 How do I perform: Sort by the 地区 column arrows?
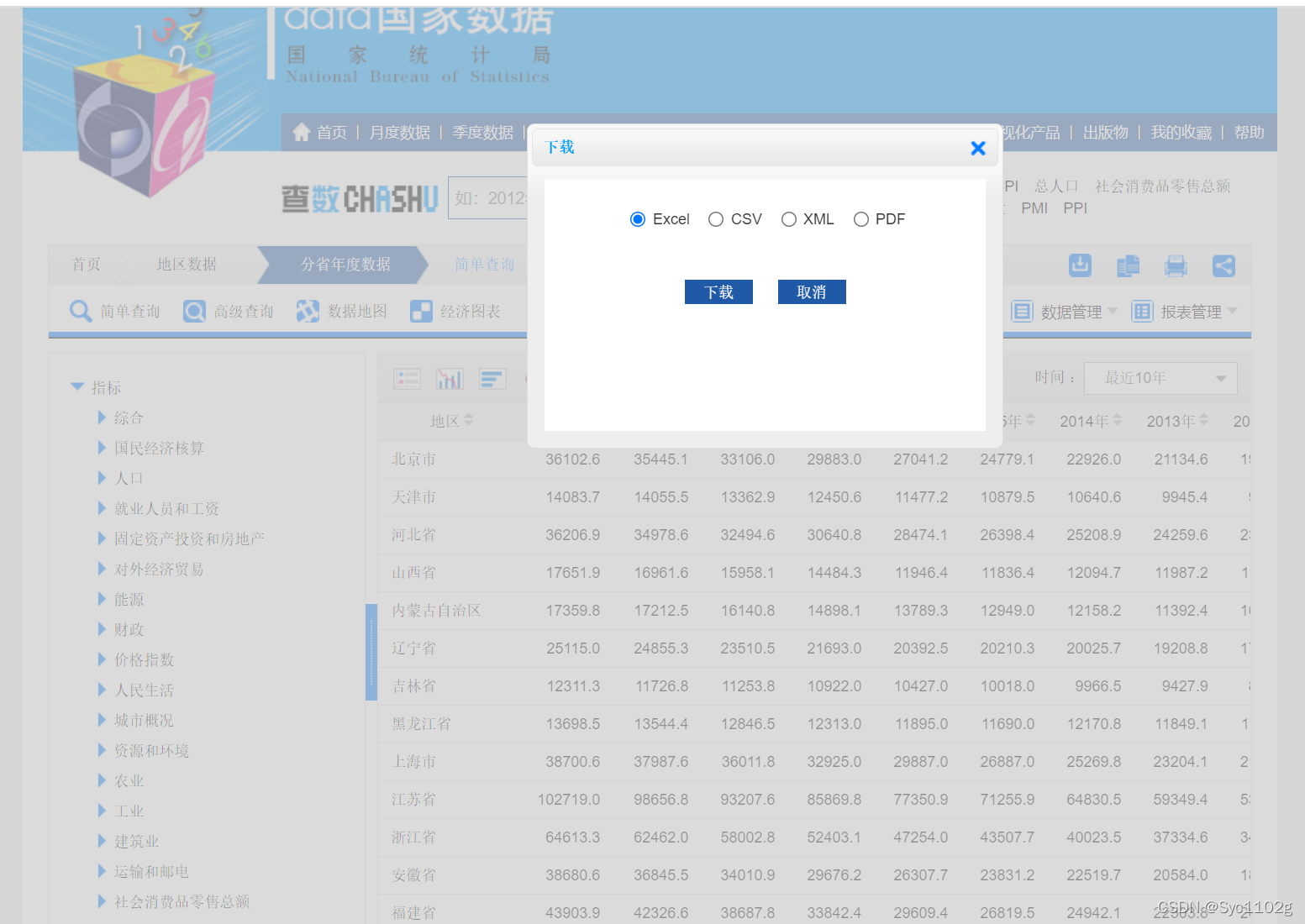click(469, 419)
